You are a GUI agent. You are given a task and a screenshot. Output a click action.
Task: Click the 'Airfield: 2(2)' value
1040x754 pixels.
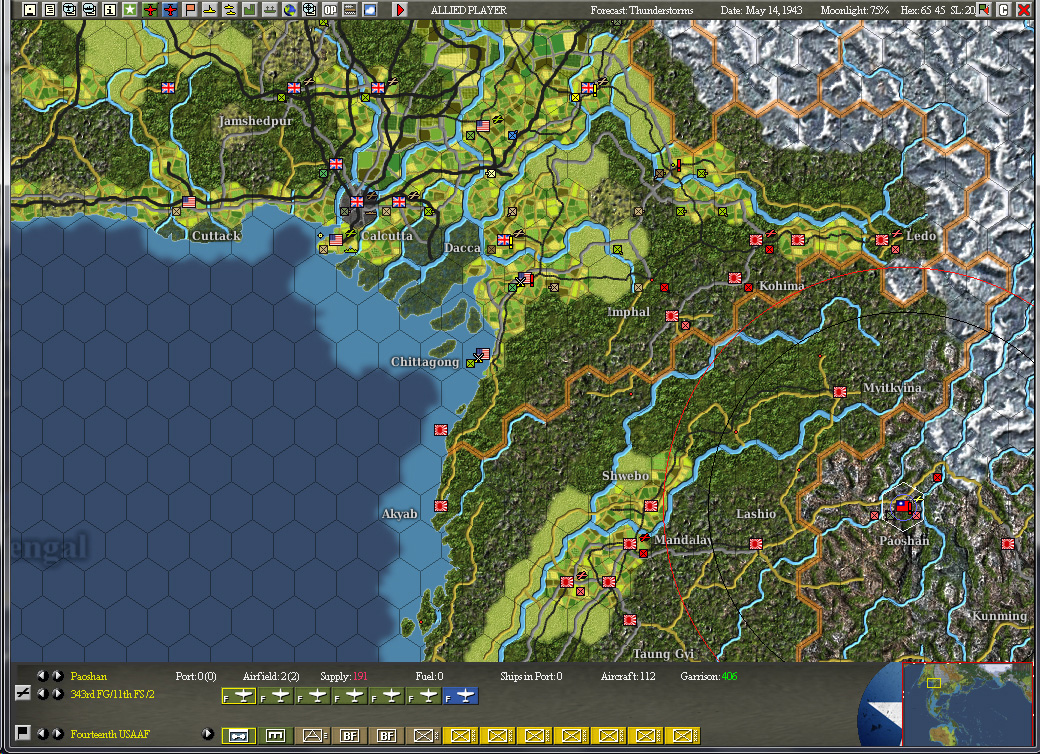pos(271,676)
